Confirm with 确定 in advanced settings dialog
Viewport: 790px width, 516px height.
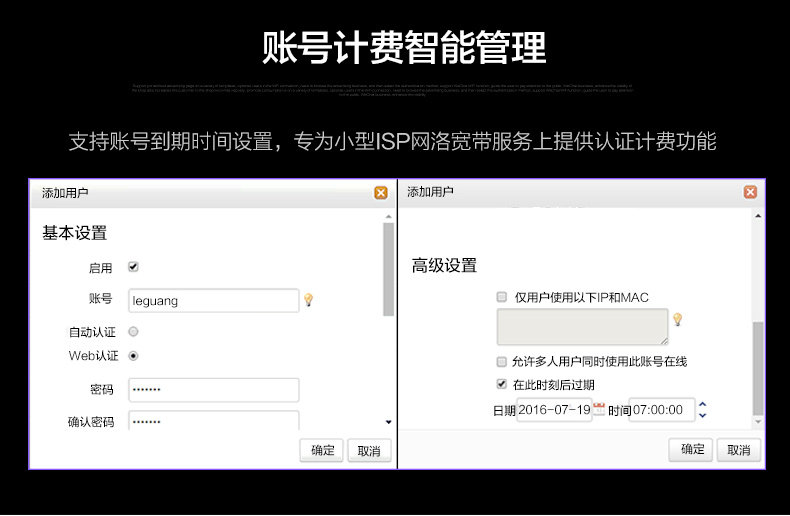pos(691,449)
